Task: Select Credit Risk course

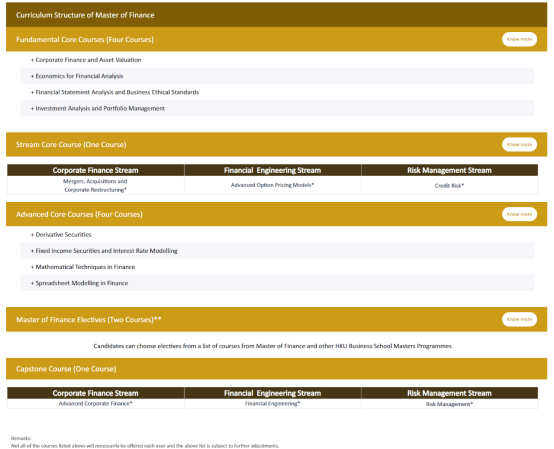Action: click(x=449, y=185)
